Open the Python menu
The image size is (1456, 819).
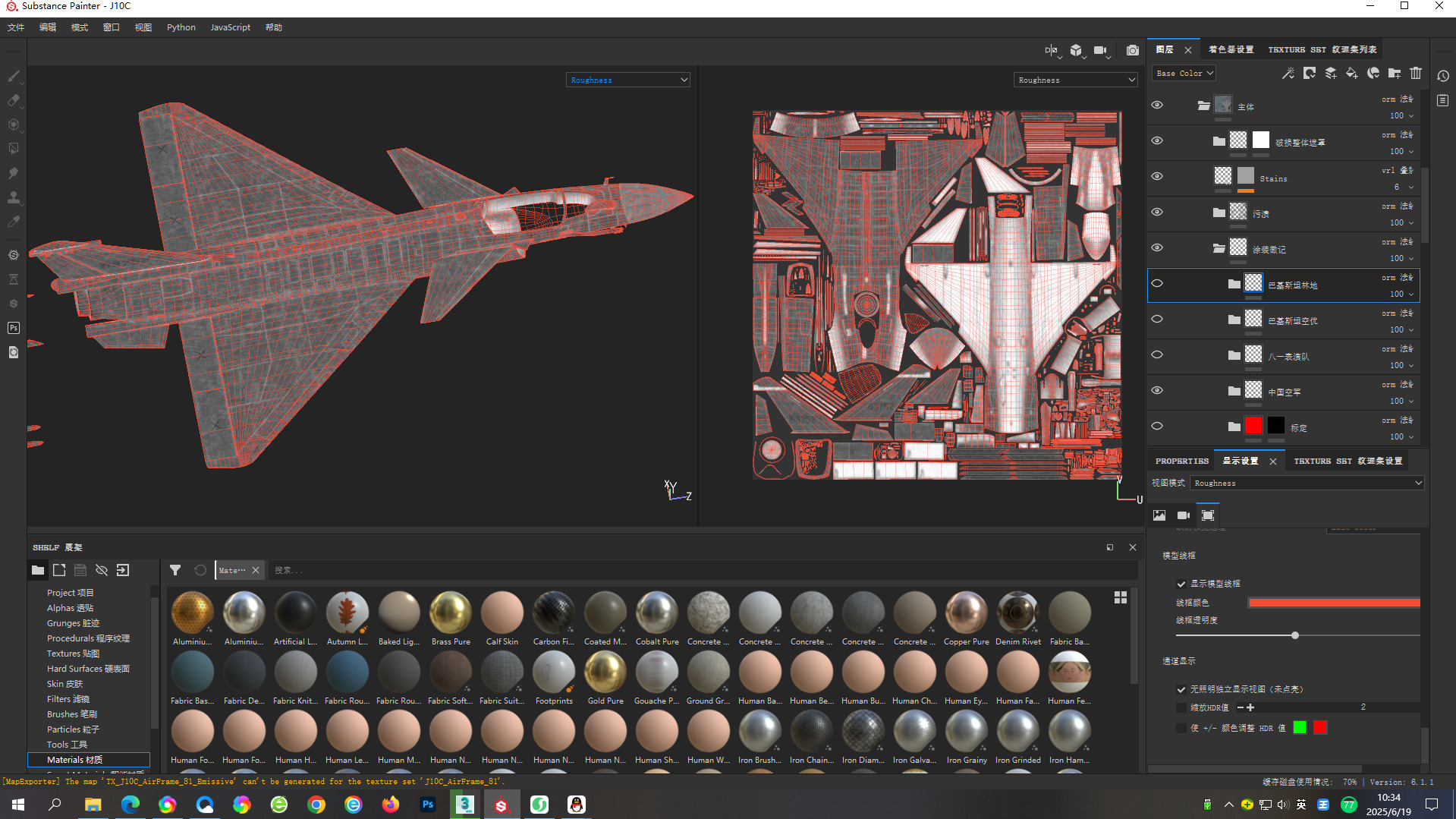[x=181, y=27]
